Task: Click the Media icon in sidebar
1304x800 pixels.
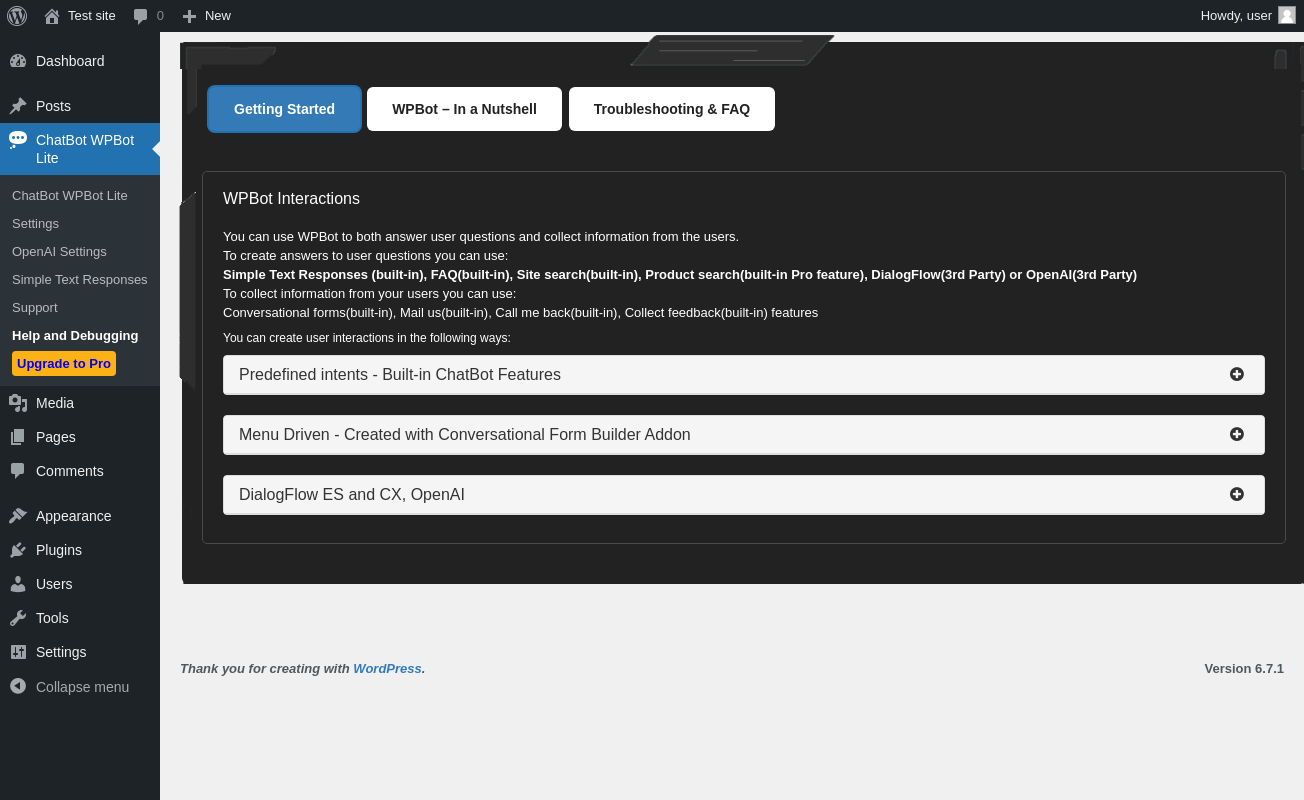Action: (18, 403)
